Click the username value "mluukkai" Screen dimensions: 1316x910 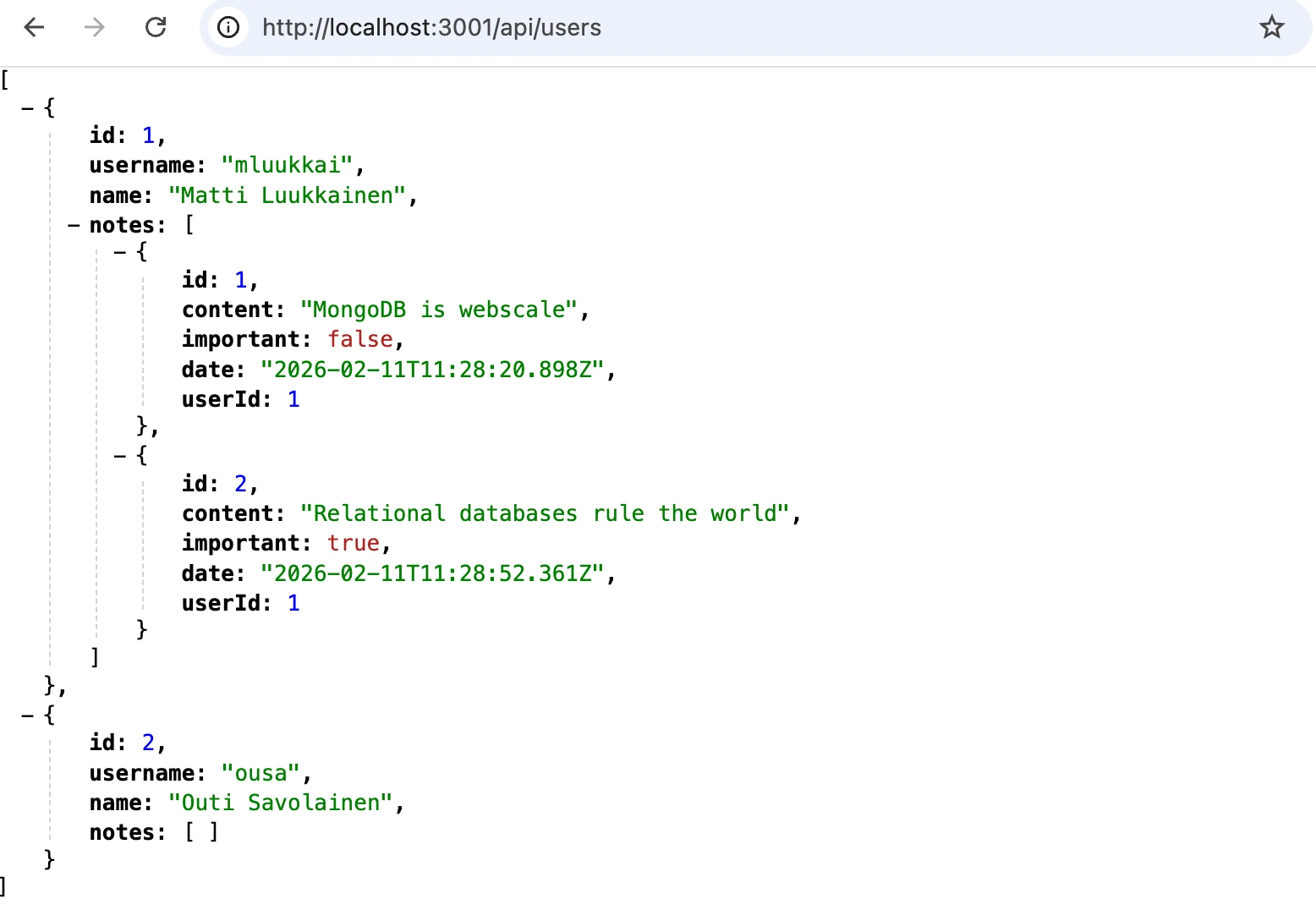pos(287,165)
